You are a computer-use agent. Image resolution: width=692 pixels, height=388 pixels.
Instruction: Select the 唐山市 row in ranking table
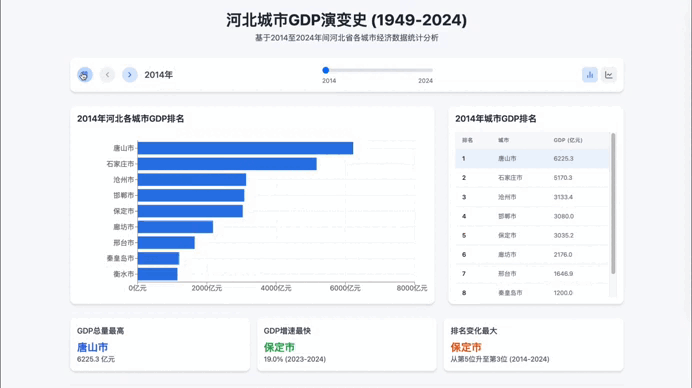pyautogui.click(x=532, y=158)
